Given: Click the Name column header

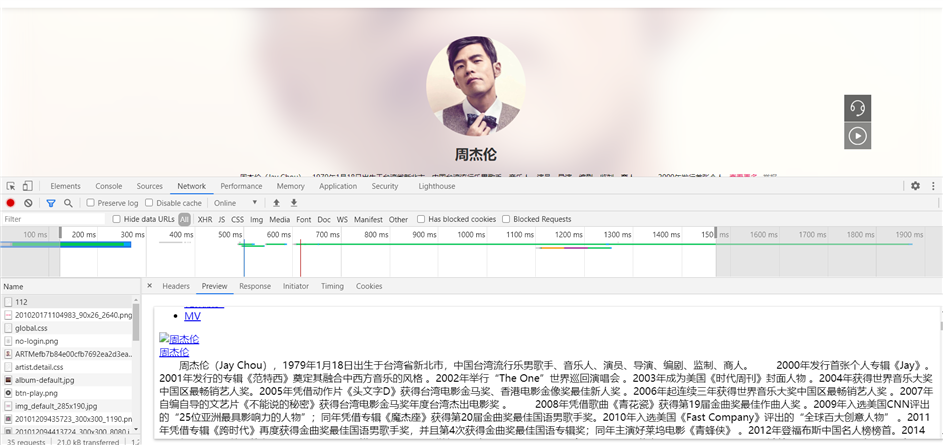Looking at the screenshot, I should (70, 287).
